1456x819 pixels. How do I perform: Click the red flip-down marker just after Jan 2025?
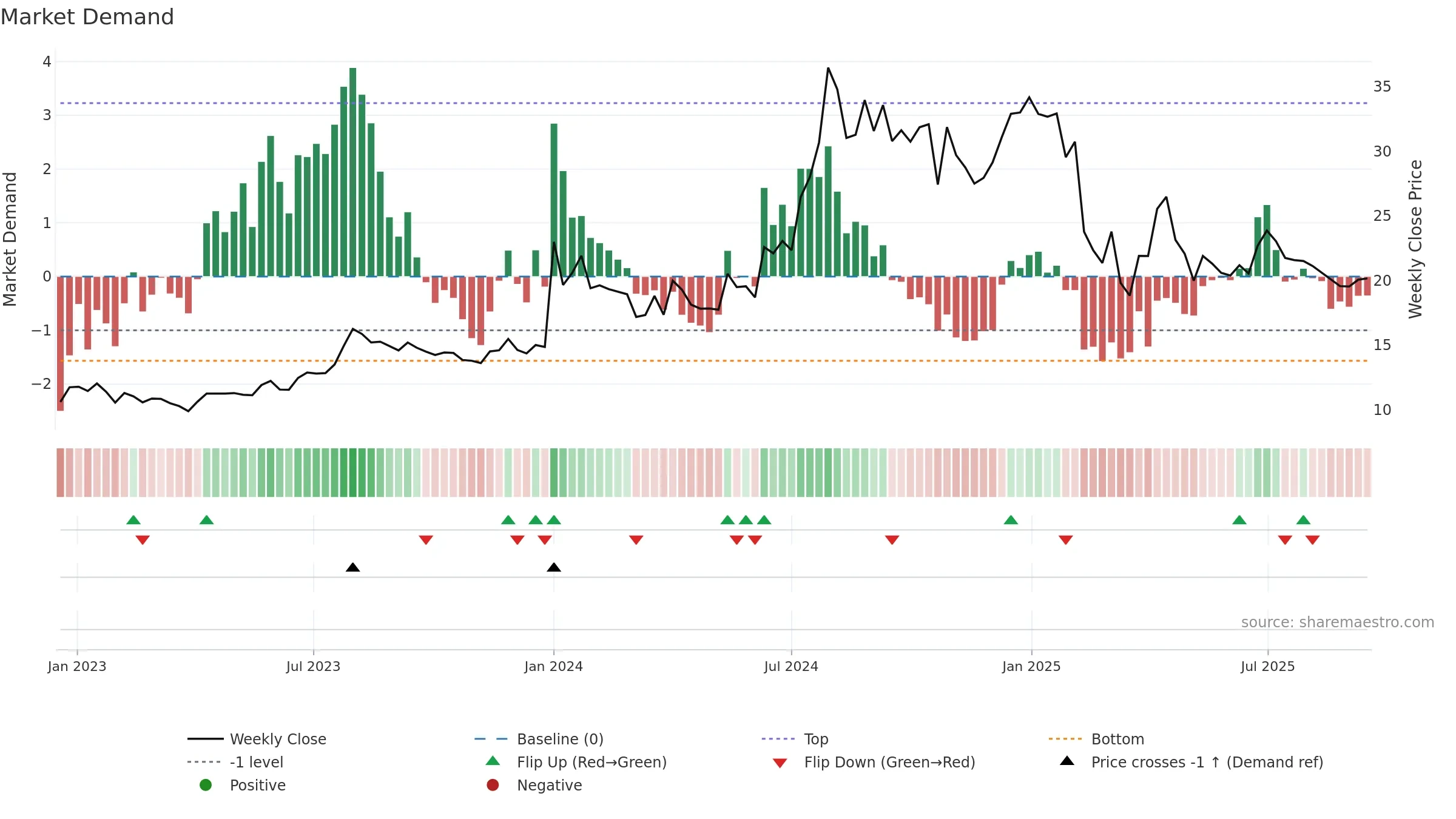[x=1066, y=540]
